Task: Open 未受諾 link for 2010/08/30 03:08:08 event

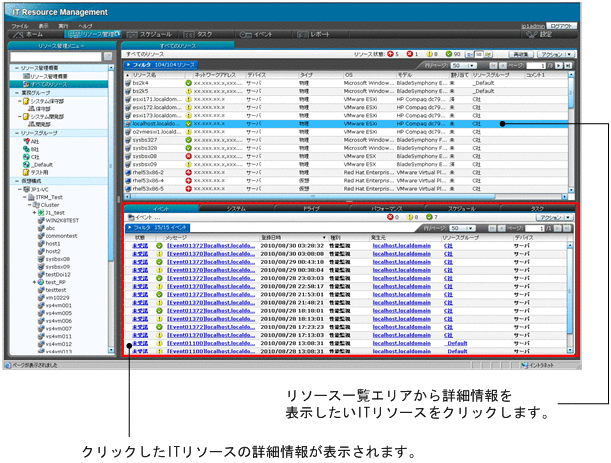Action: pos(140,254)
